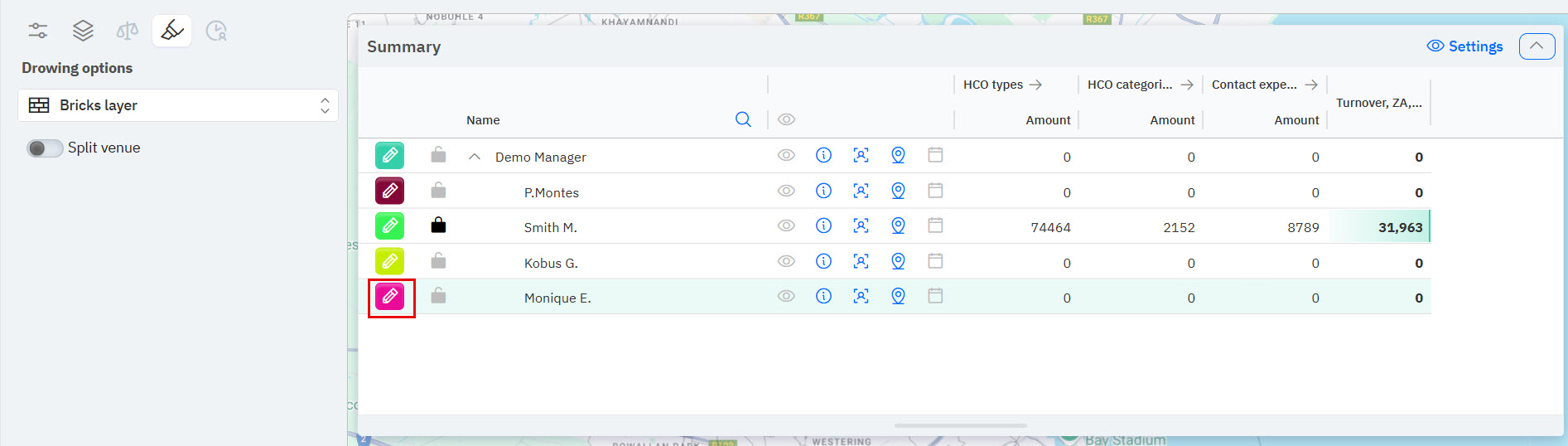Collapse the Summary panel with chevron button
1568x446 pixels.
pos(1537,46)
